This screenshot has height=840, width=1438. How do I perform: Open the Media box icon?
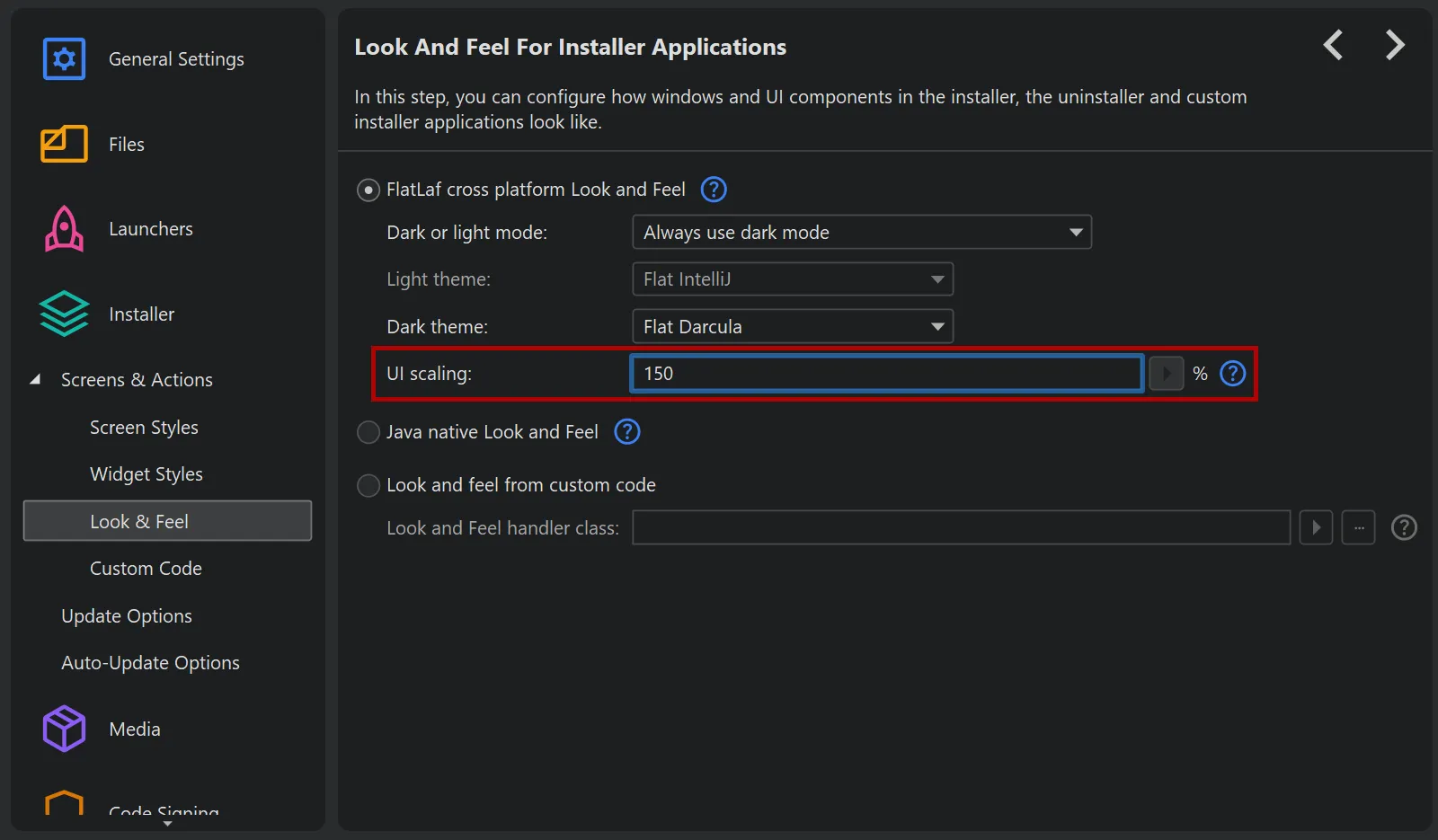pyautogui.click(x=64, y=729)
